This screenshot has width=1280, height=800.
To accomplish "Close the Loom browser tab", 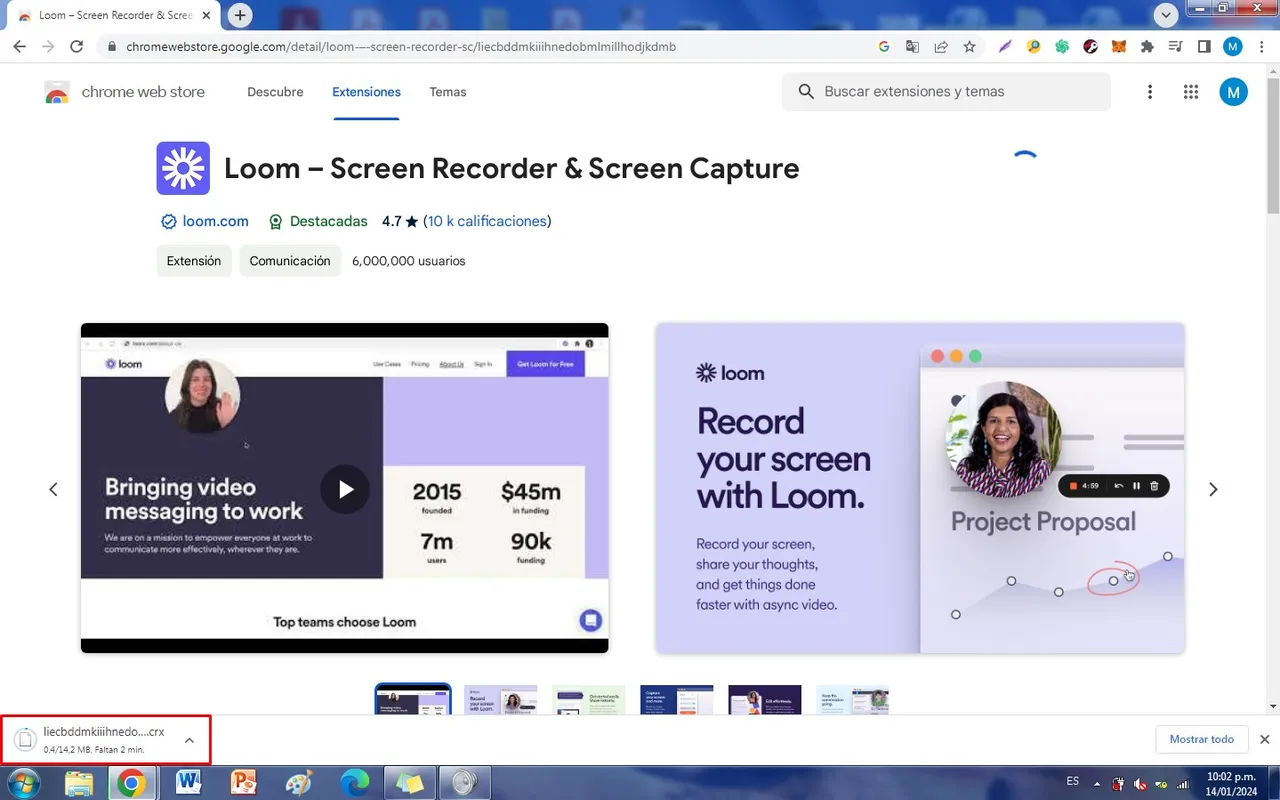I will point(207,15).
